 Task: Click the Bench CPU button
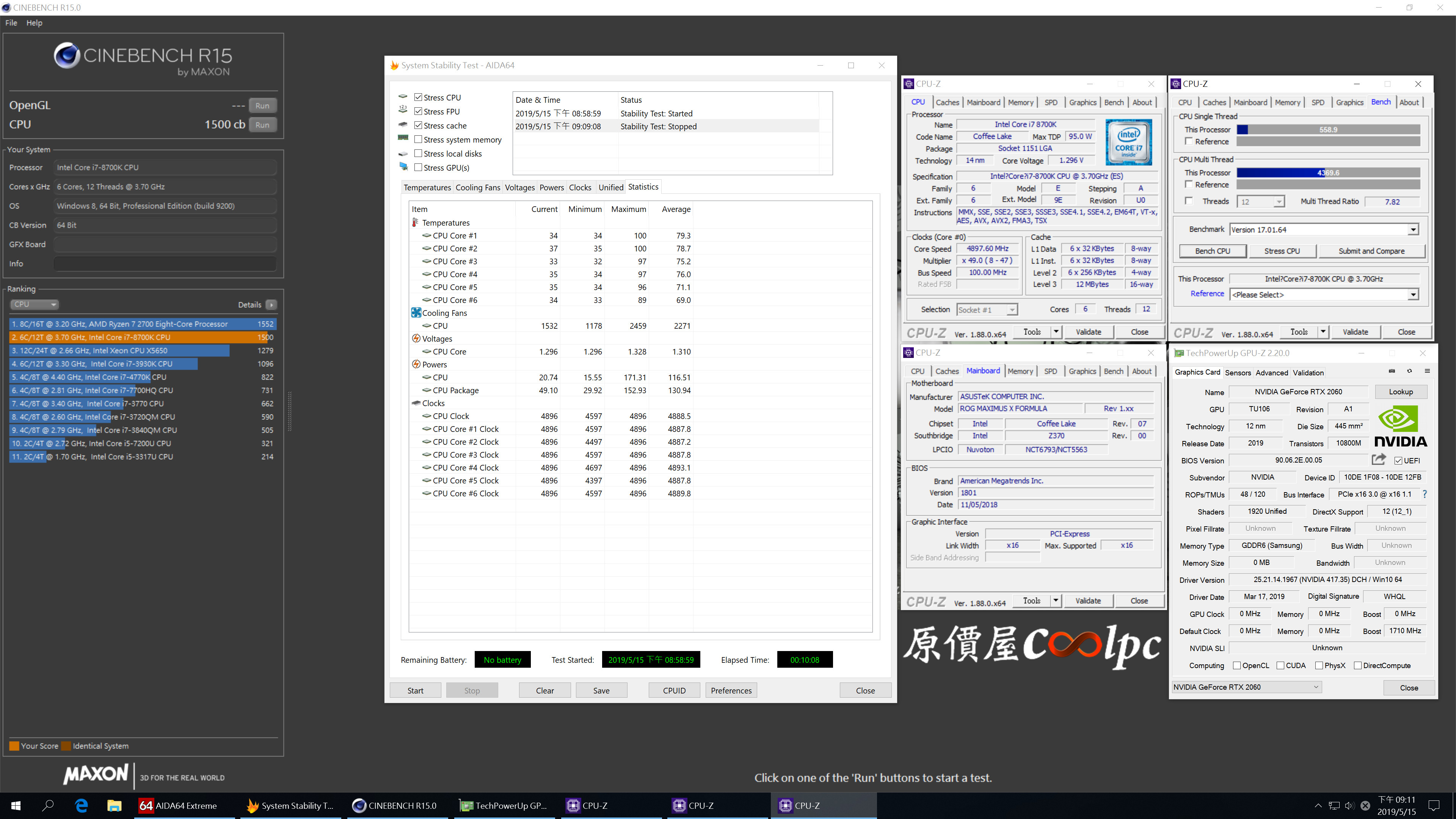[1213, 251]
